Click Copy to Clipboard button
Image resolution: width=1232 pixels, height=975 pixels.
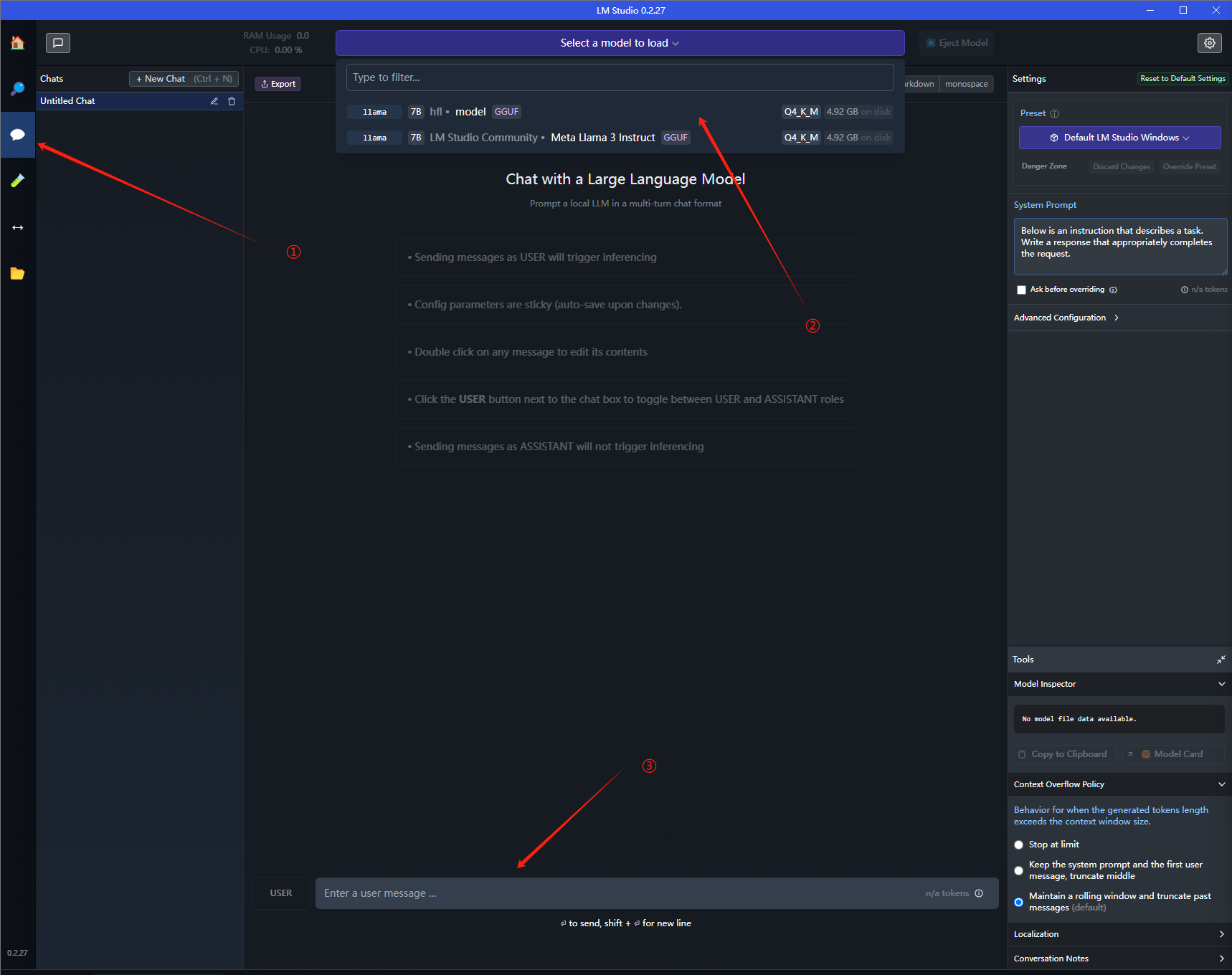1063,754
